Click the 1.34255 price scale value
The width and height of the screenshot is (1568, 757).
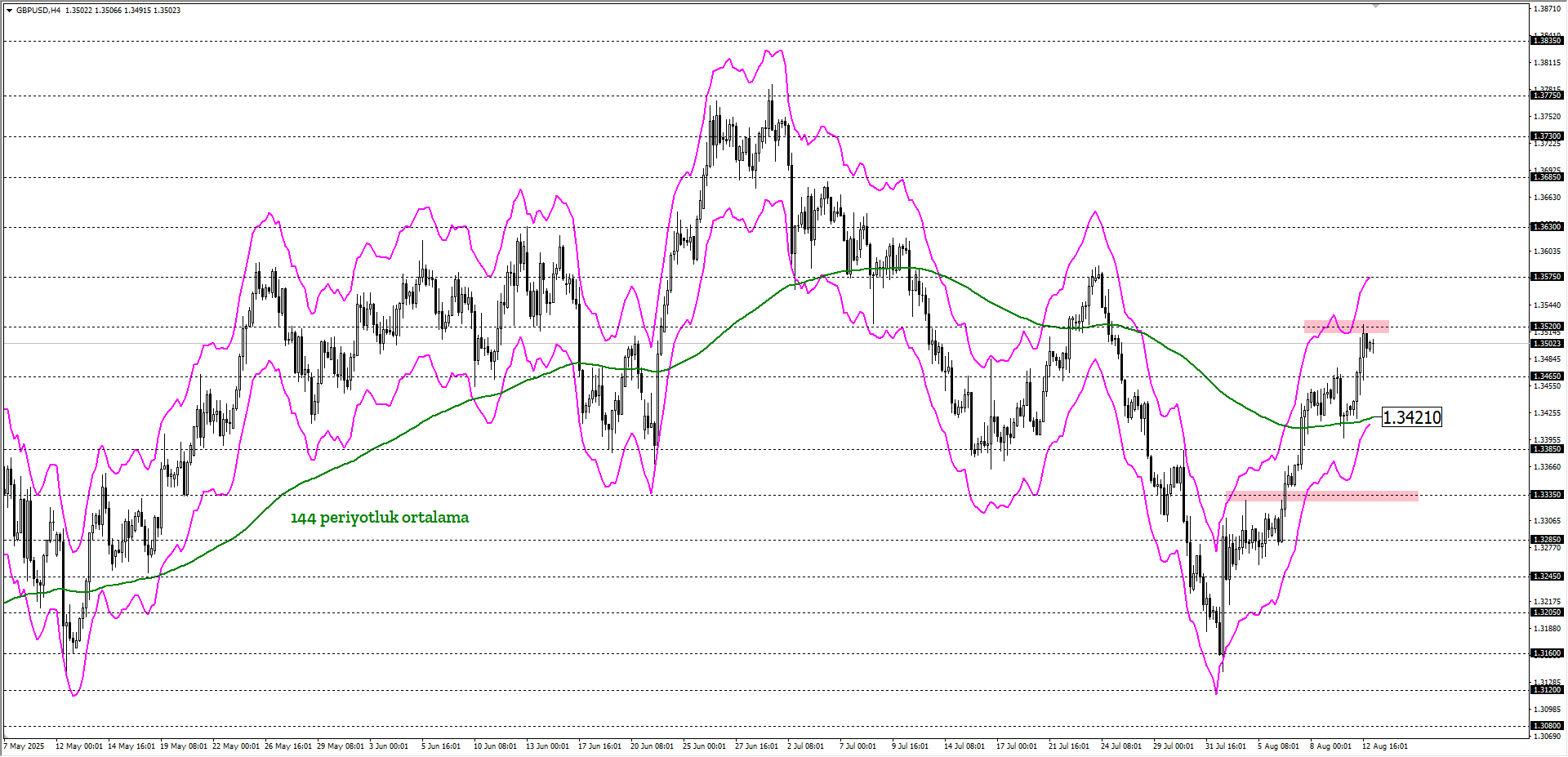point(1548,413)
